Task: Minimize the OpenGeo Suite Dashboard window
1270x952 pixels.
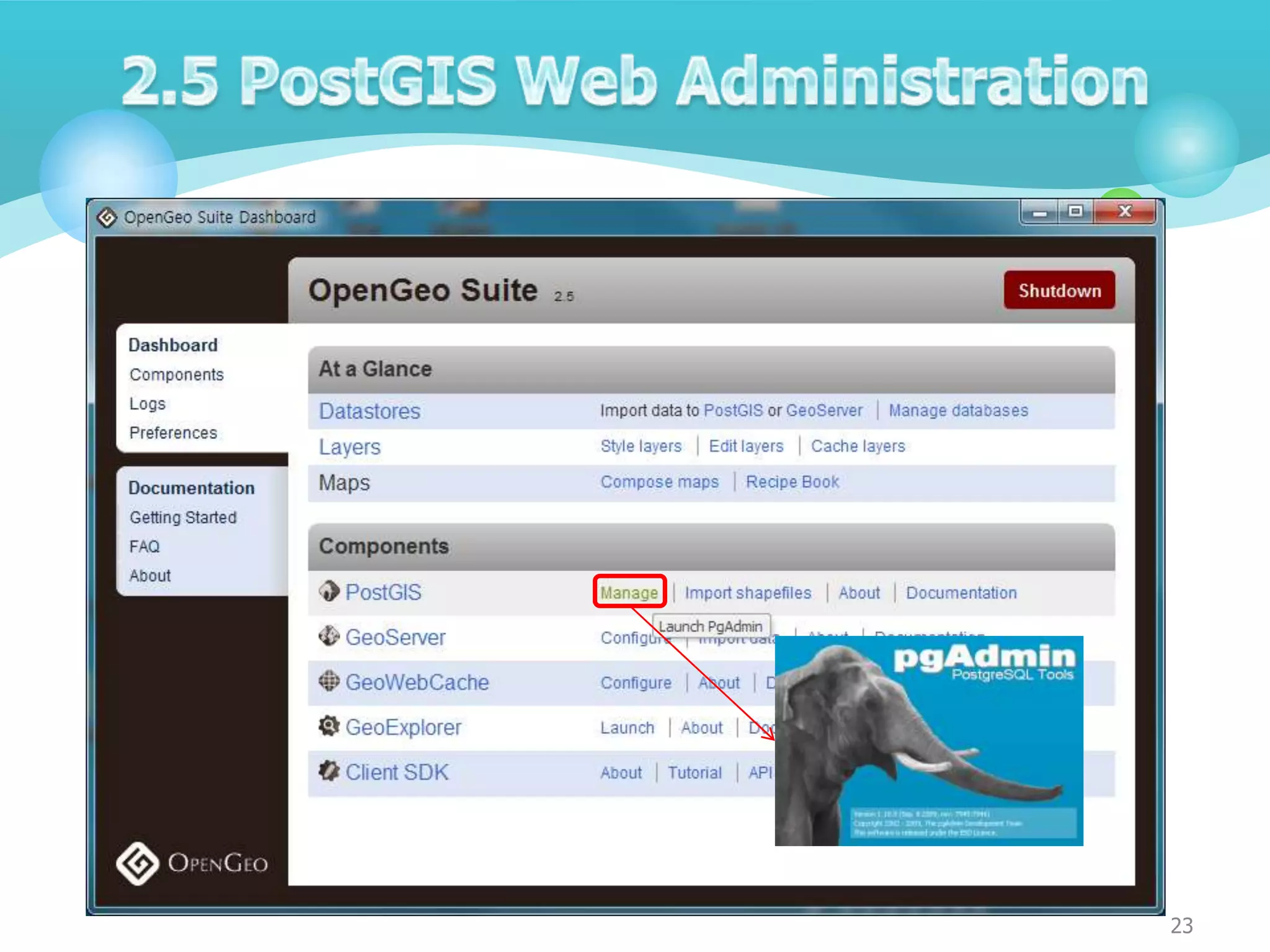Action: (x=1040, y=212)
